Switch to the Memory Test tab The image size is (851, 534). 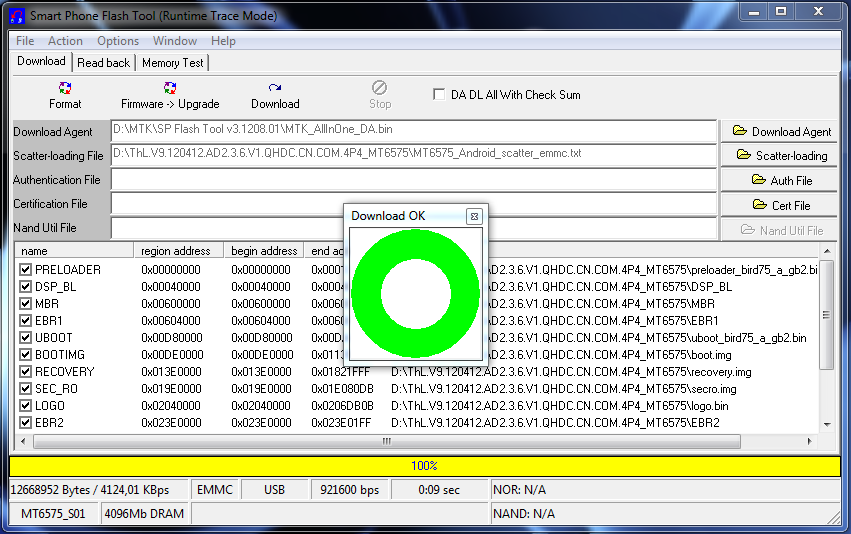point(172,63)
